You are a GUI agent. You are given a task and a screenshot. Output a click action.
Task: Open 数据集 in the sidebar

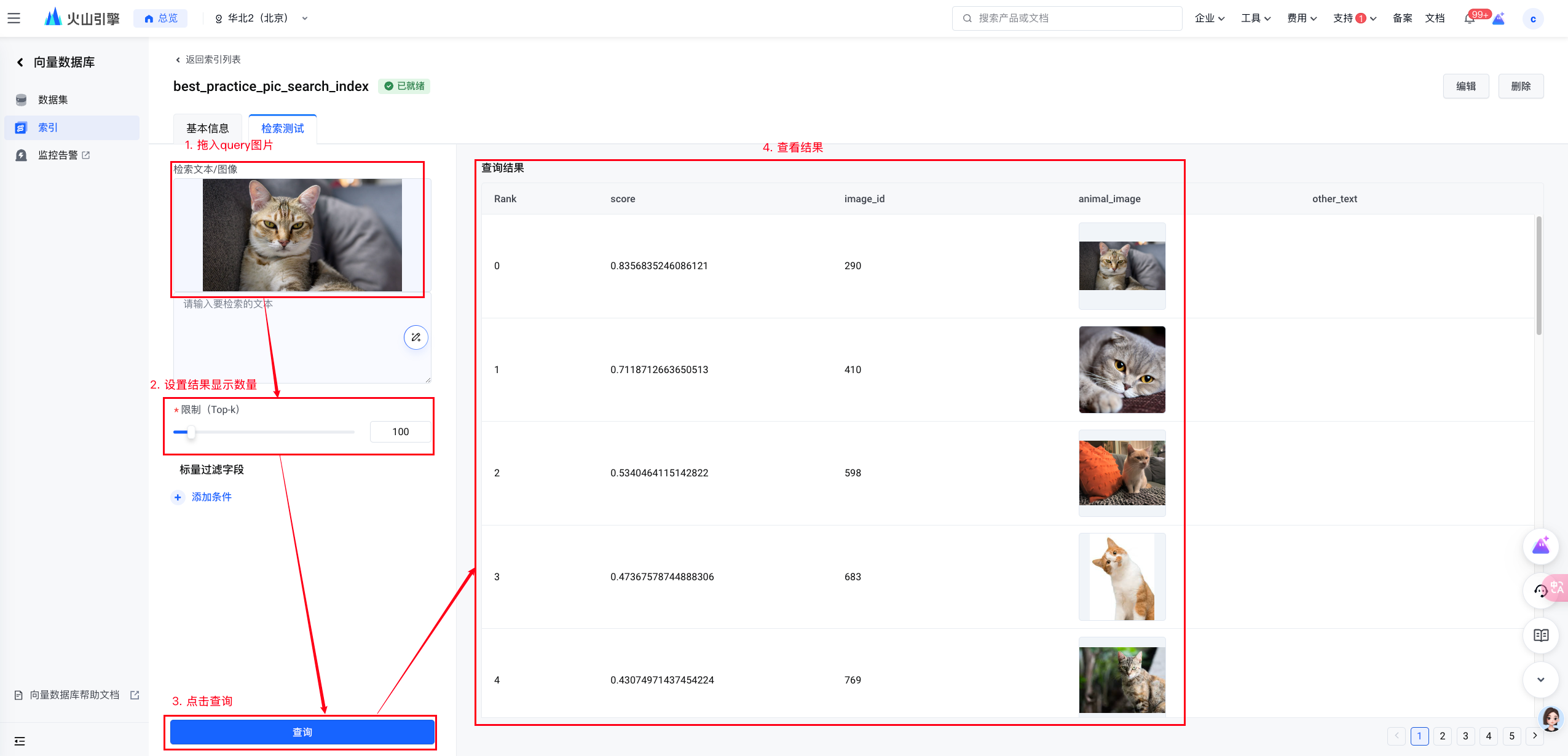point(72,100)
